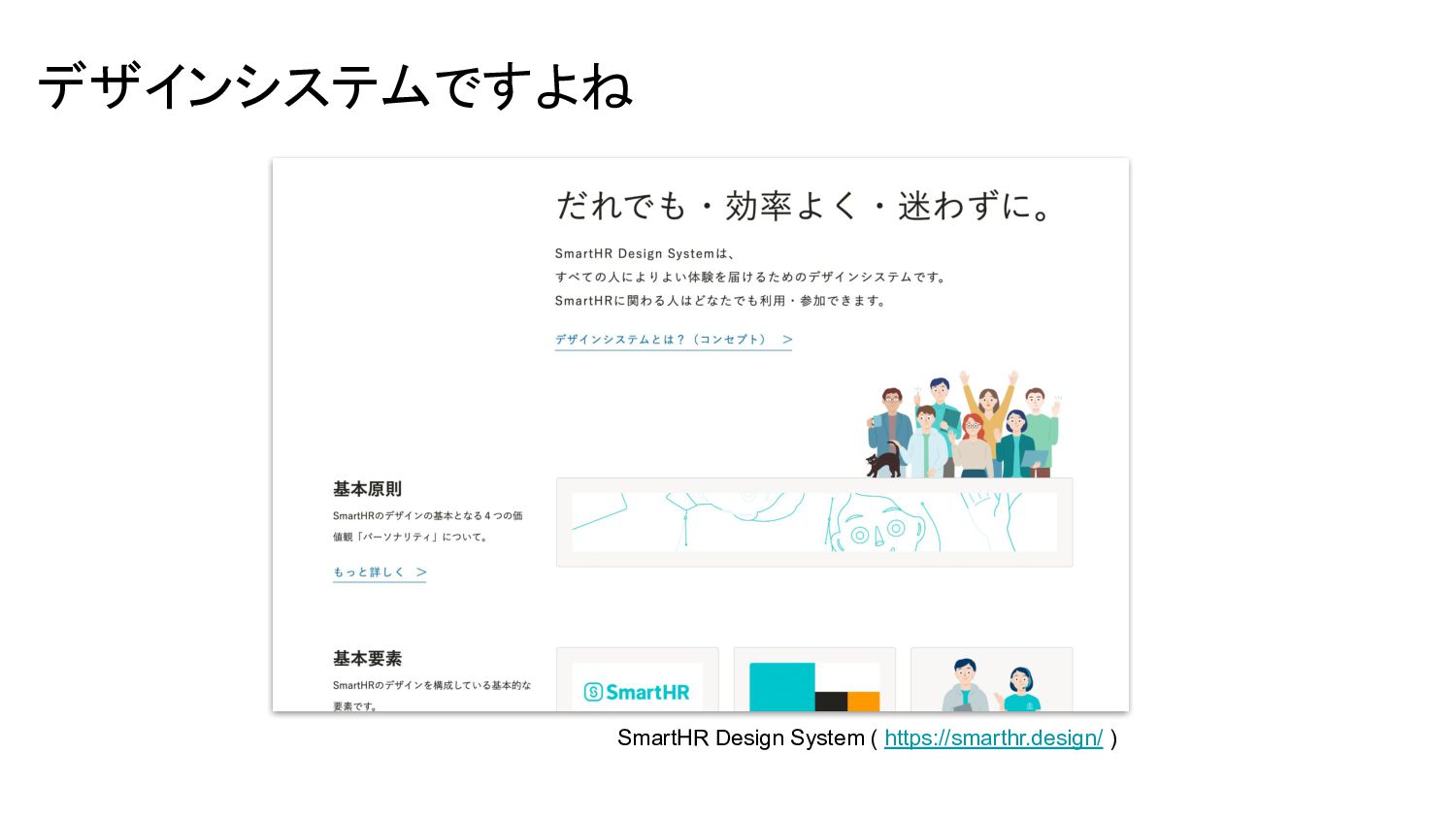Click the 基本要素 heading
The height and width of the screenshot is (819, 1456).
(367, 659)
